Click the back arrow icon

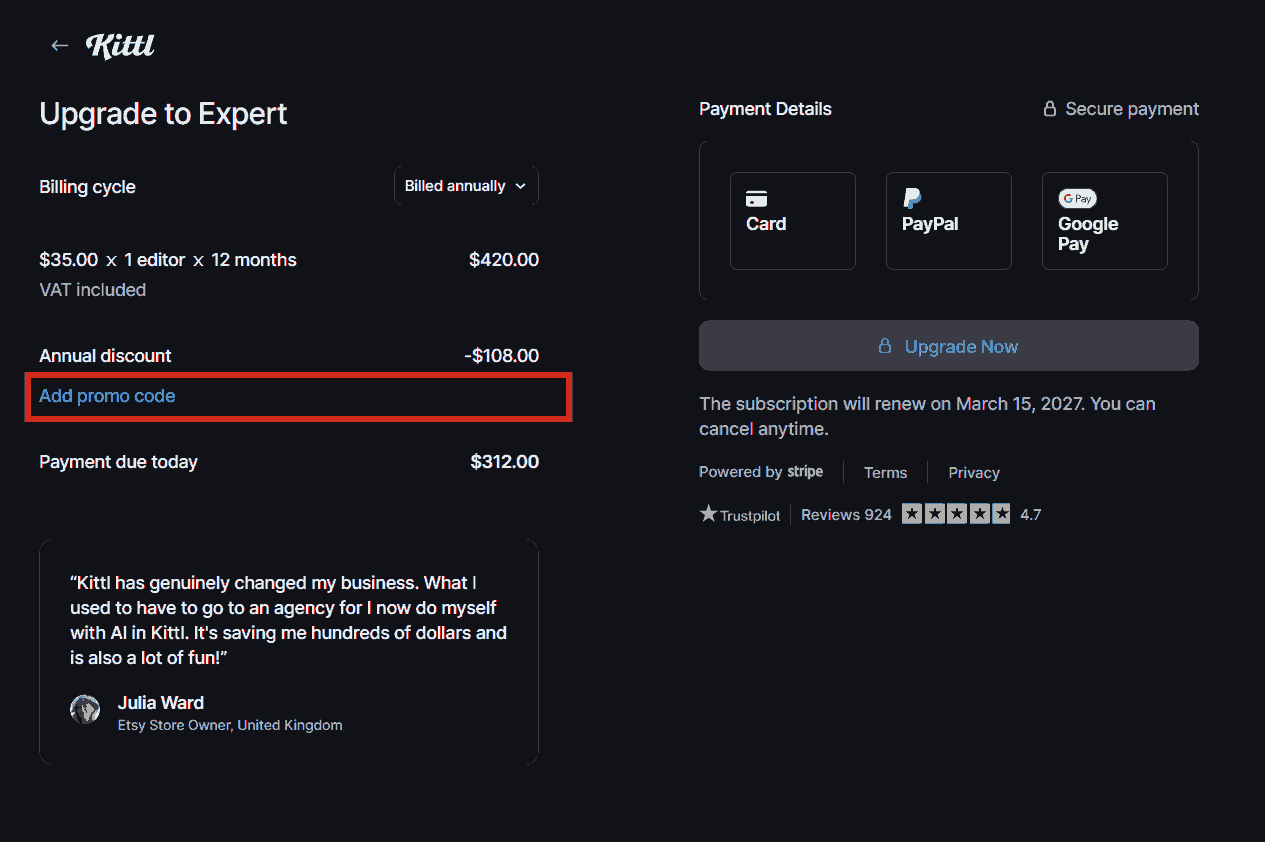[x=60, y=46]
